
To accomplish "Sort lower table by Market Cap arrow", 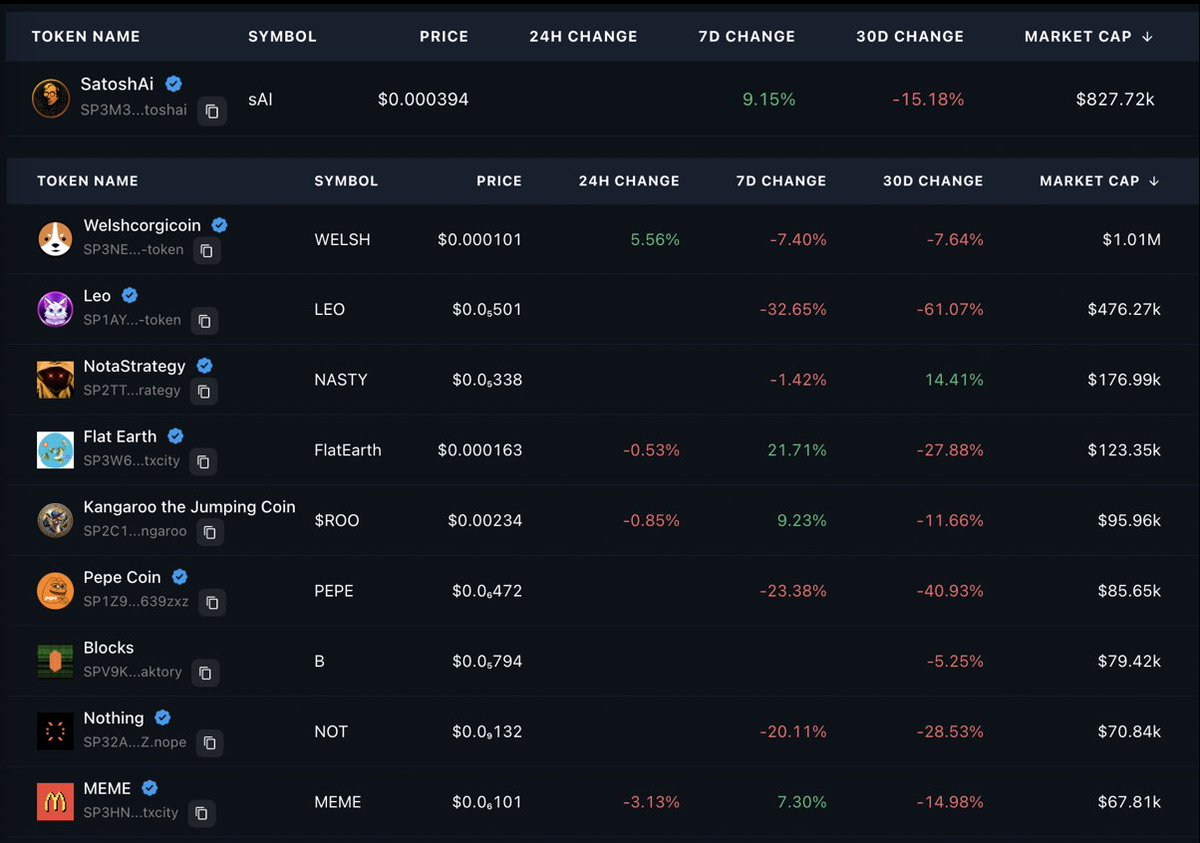I will point(1154,181).
